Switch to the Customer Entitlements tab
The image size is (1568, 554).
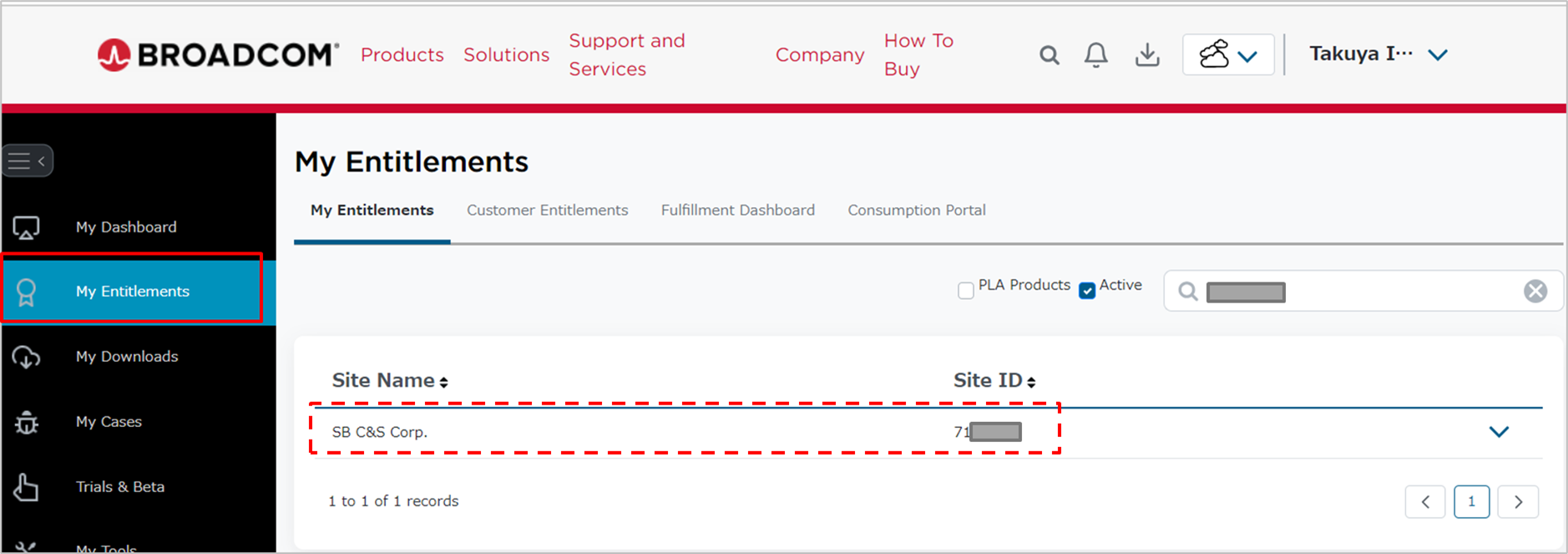coord(548,211)
